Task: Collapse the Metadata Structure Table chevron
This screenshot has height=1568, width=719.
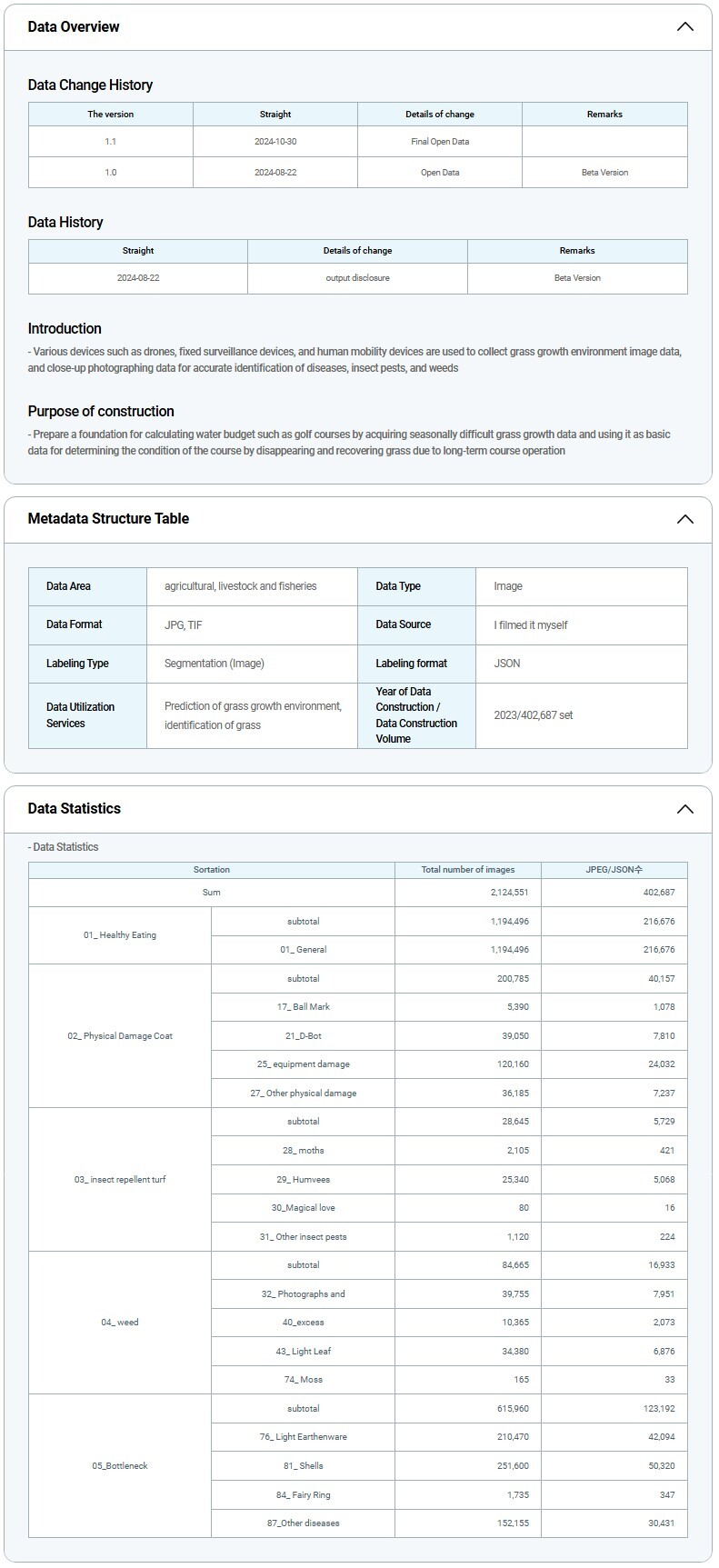Action: [x=684, y=519]
